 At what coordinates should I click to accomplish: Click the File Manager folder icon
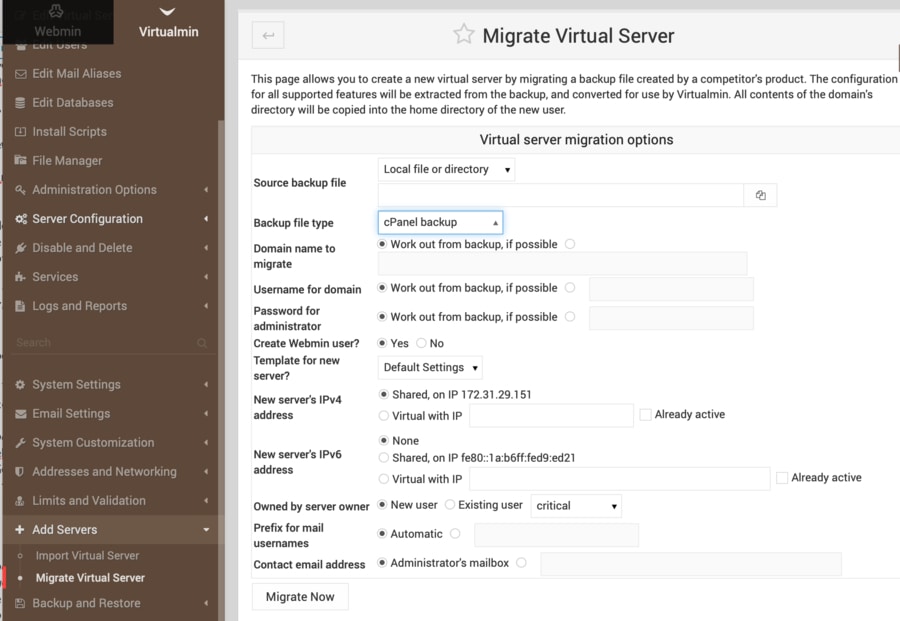(x=21, y=160)
